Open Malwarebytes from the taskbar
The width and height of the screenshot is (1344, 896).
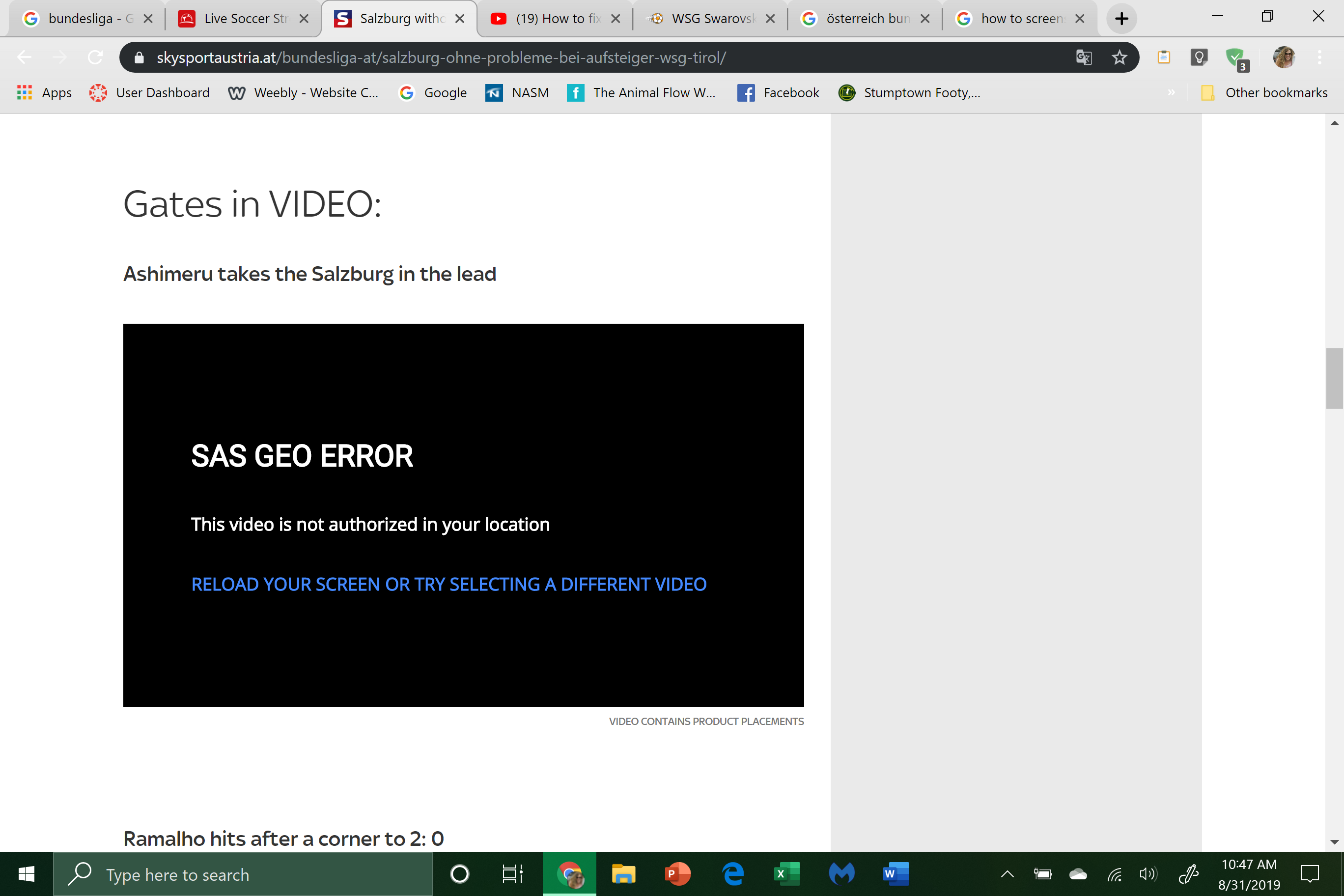[841, 874]
